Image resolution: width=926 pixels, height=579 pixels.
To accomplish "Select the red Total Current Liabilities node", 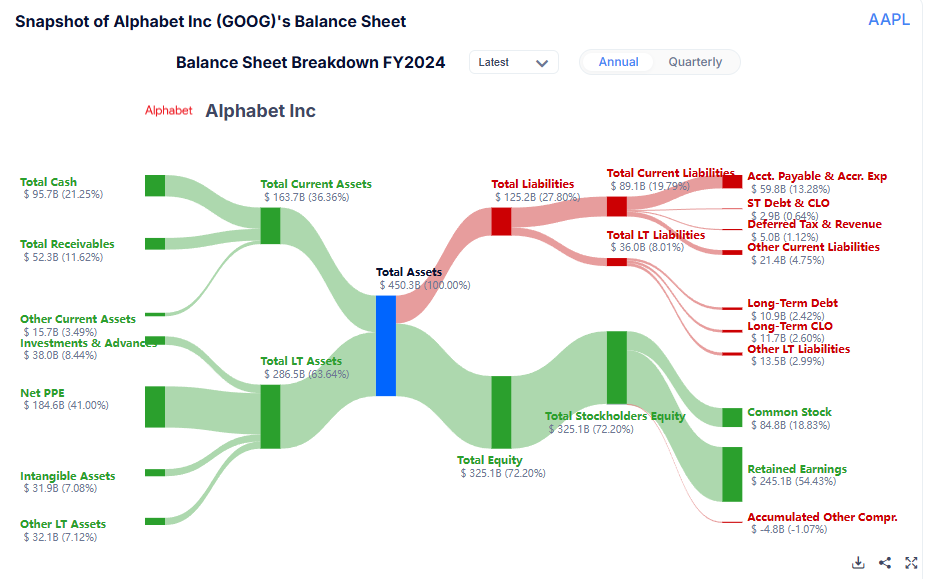I will (x=617, y=207).
